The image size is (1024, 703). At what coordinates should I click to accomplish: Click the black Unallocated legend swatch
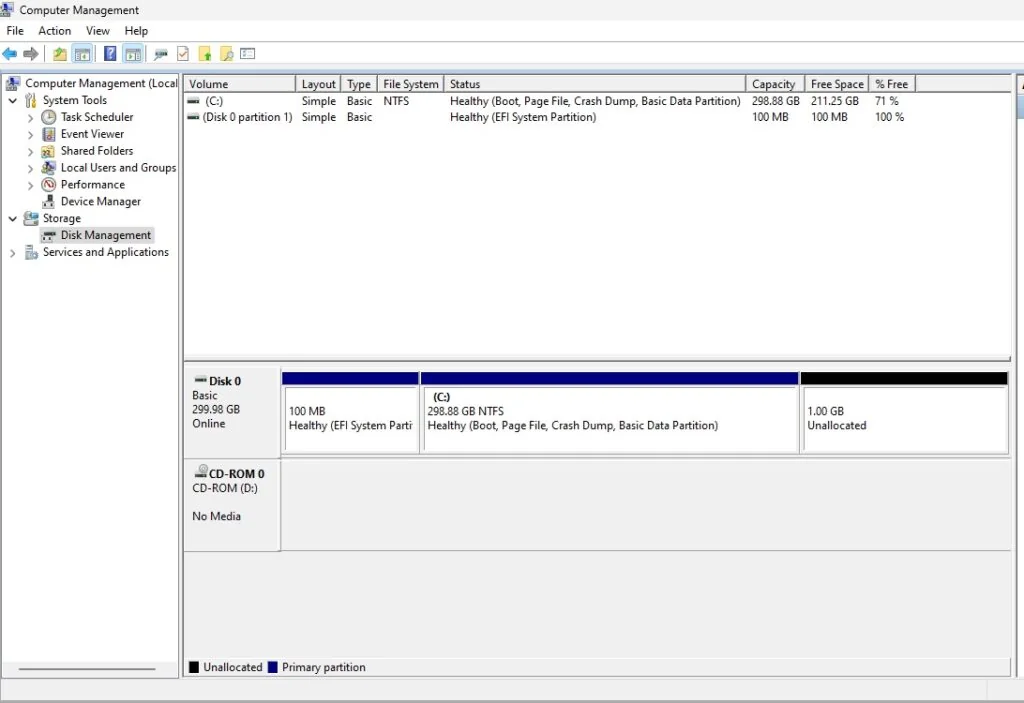[194, 667]
